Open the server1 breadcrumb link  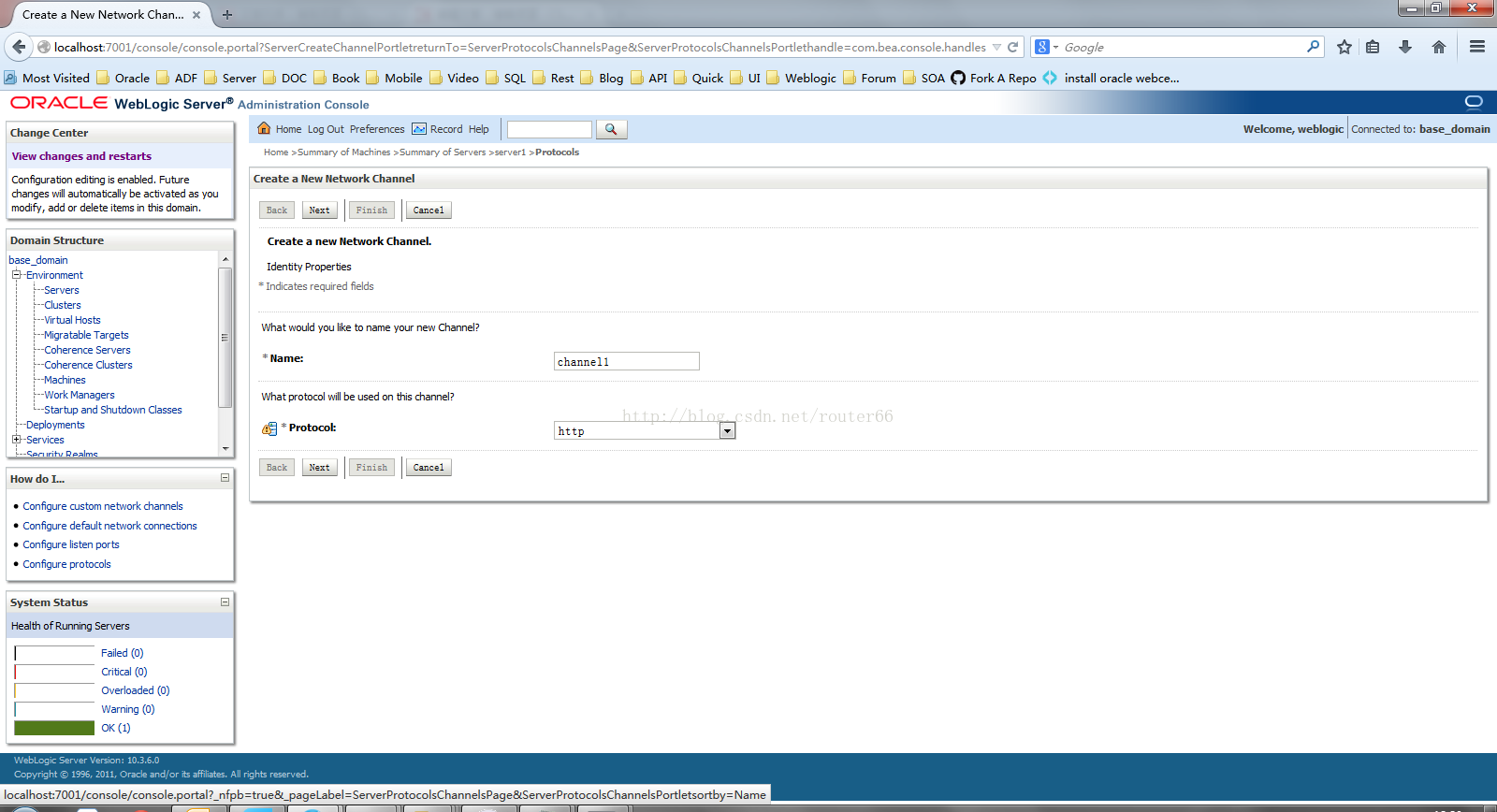tap(510, 152)
